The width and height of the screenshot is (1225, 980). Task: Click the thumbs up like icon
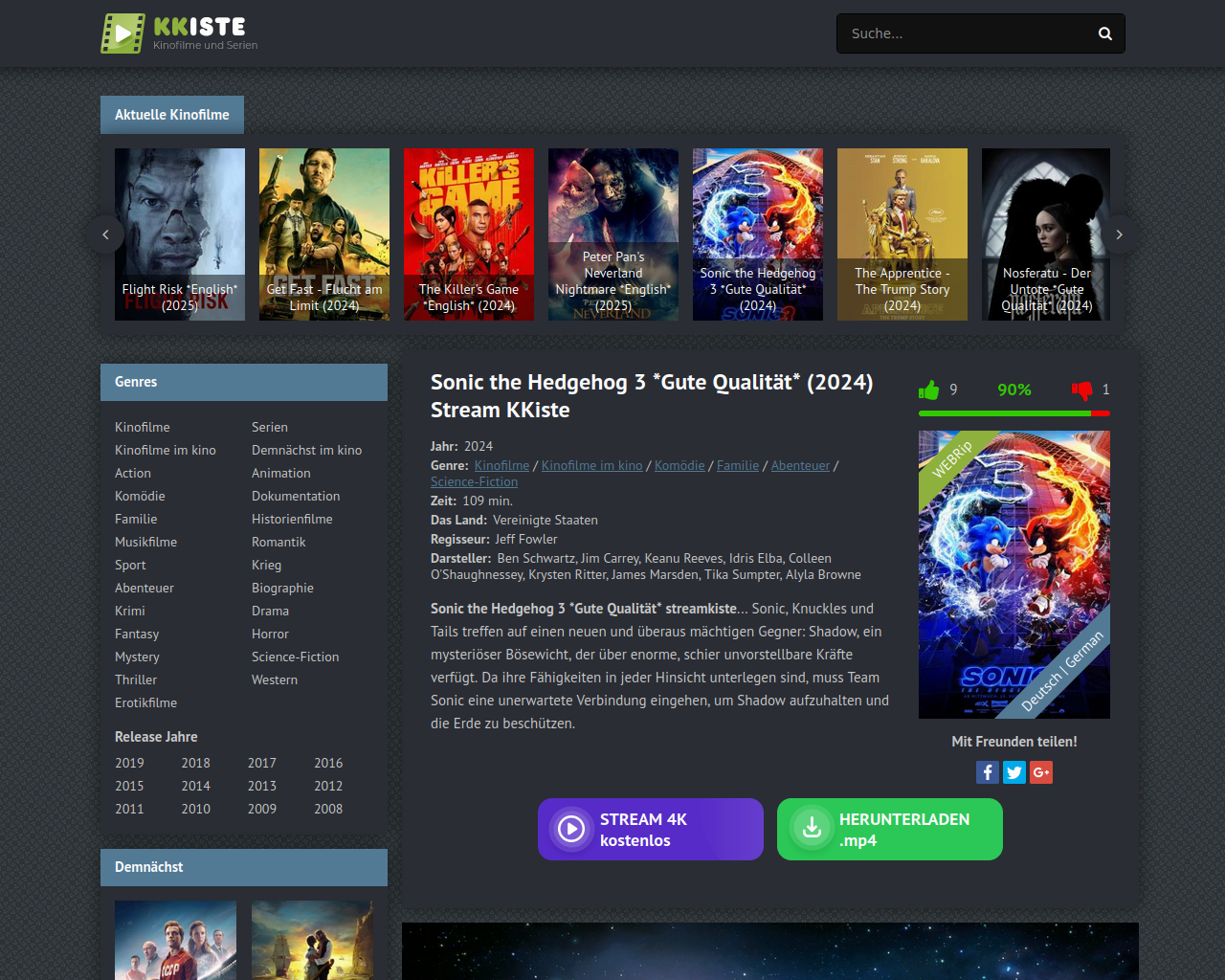point(929,390)
